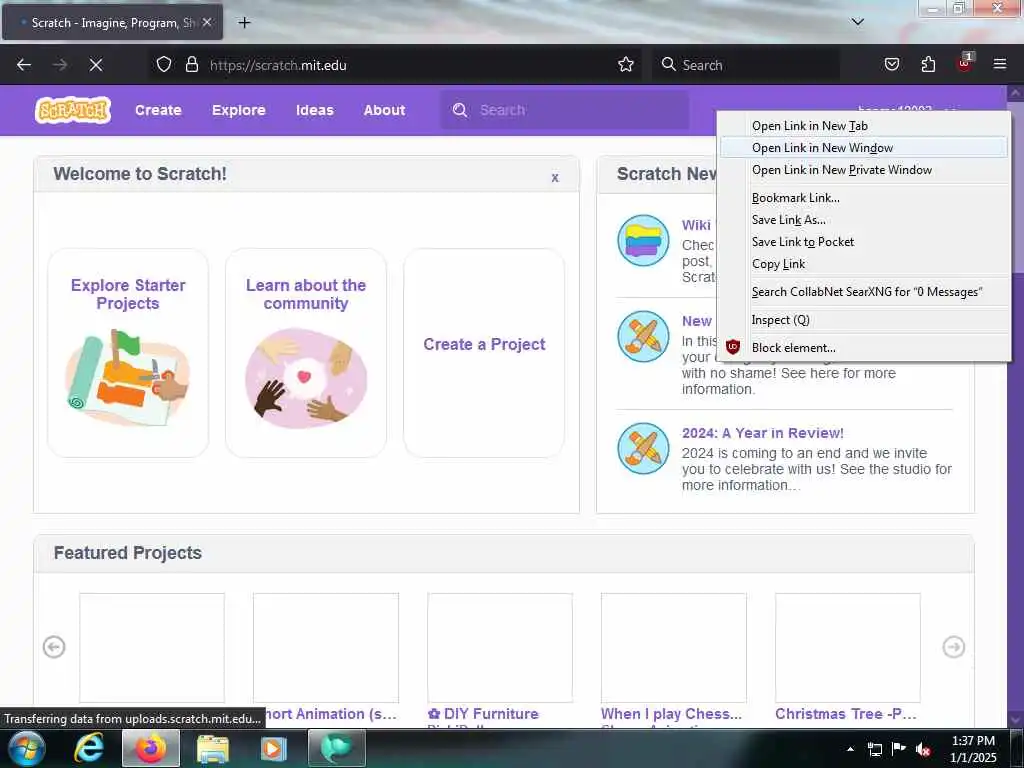Choose Save Link As from context menu
Viewport: 1024px width, 768px height.
click(863, 220)
